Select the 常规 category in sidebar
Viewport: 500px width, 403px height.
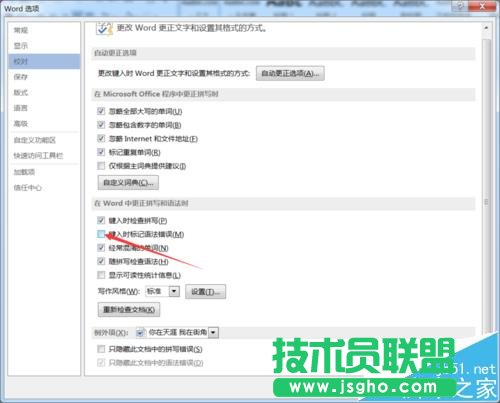tap(44, 30)
